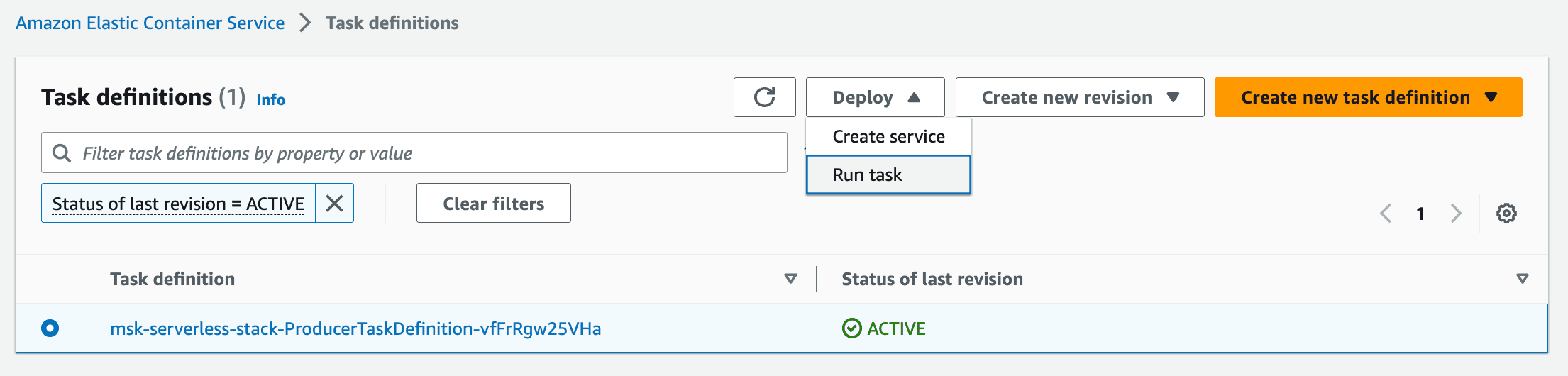Open the Create new task definition dropdown
The width and height of the screenshot is (1568, 376).
click(x=1368, y=97)
